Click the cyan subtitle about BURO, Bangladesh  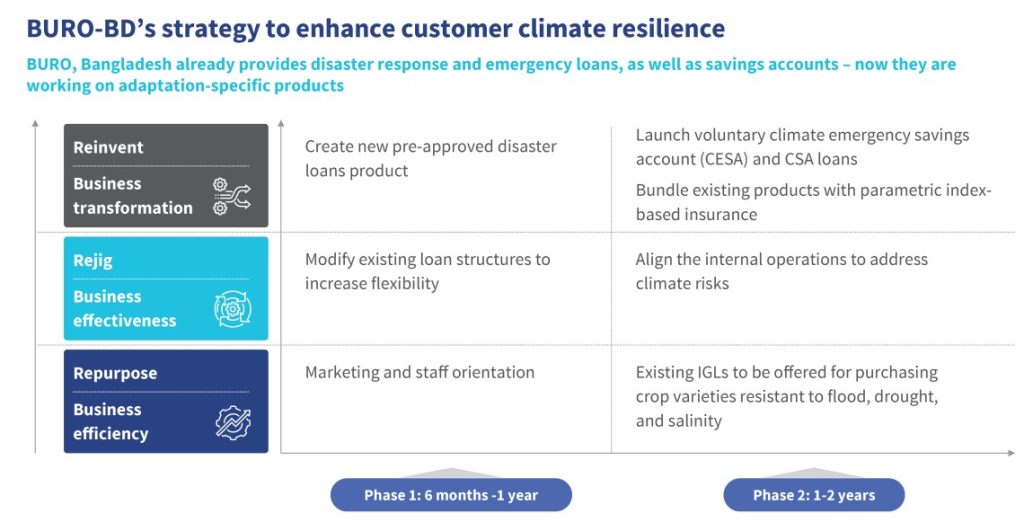pos(491,75)
